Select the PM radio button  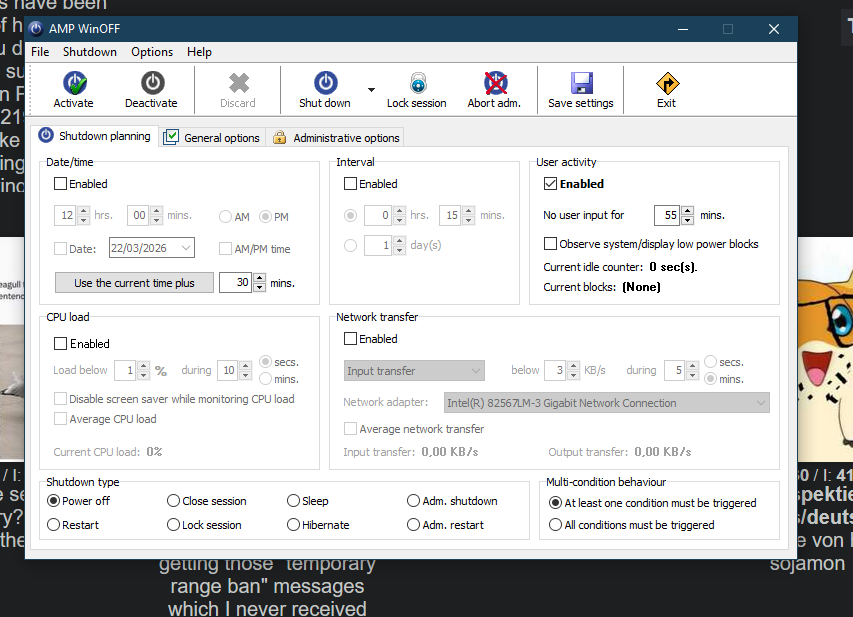(x=265, y=217)
